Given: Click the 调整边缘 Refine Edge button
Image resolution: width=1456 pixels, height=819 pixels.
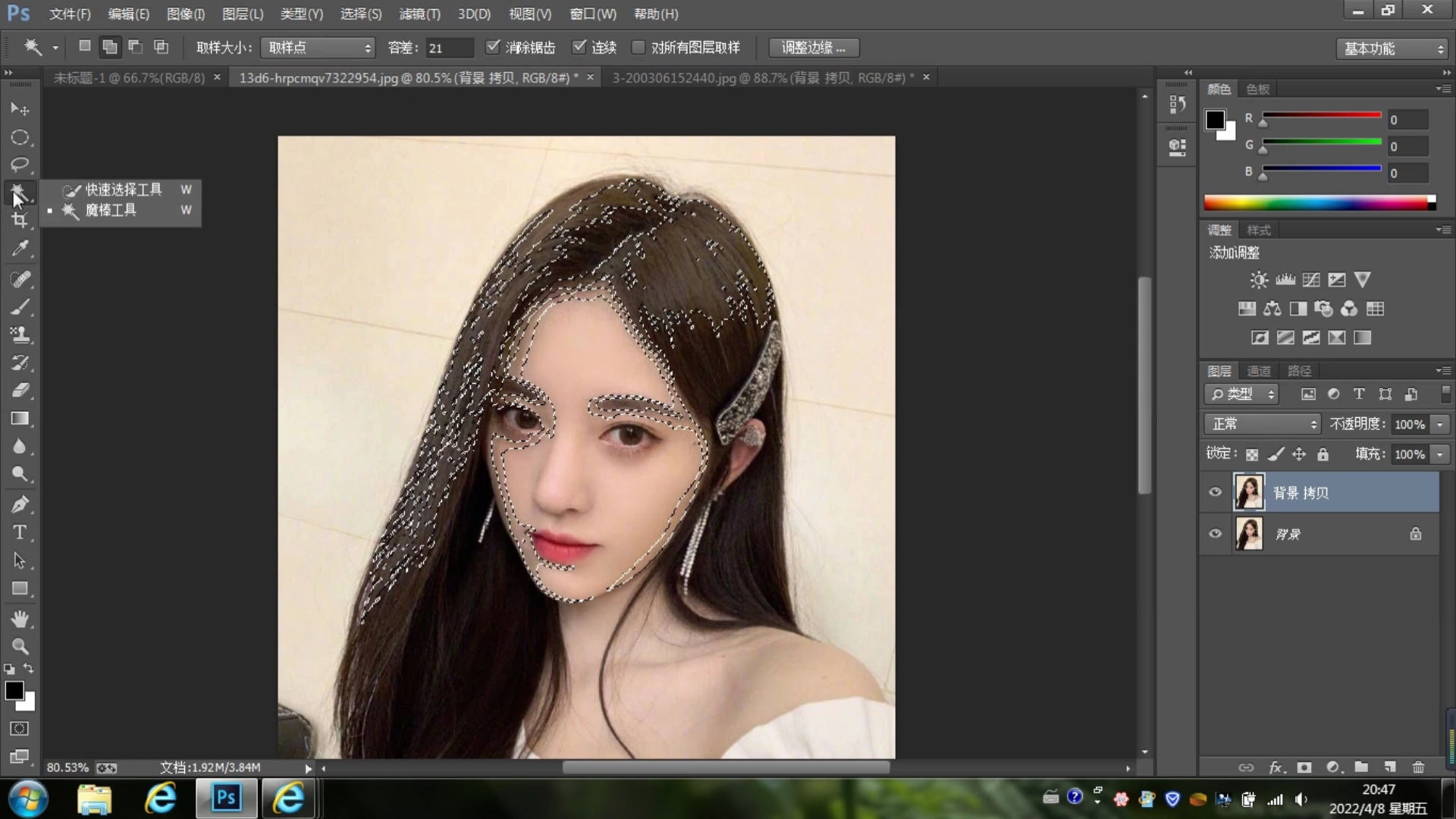Looking at the screenshot, I should (813, 47).
